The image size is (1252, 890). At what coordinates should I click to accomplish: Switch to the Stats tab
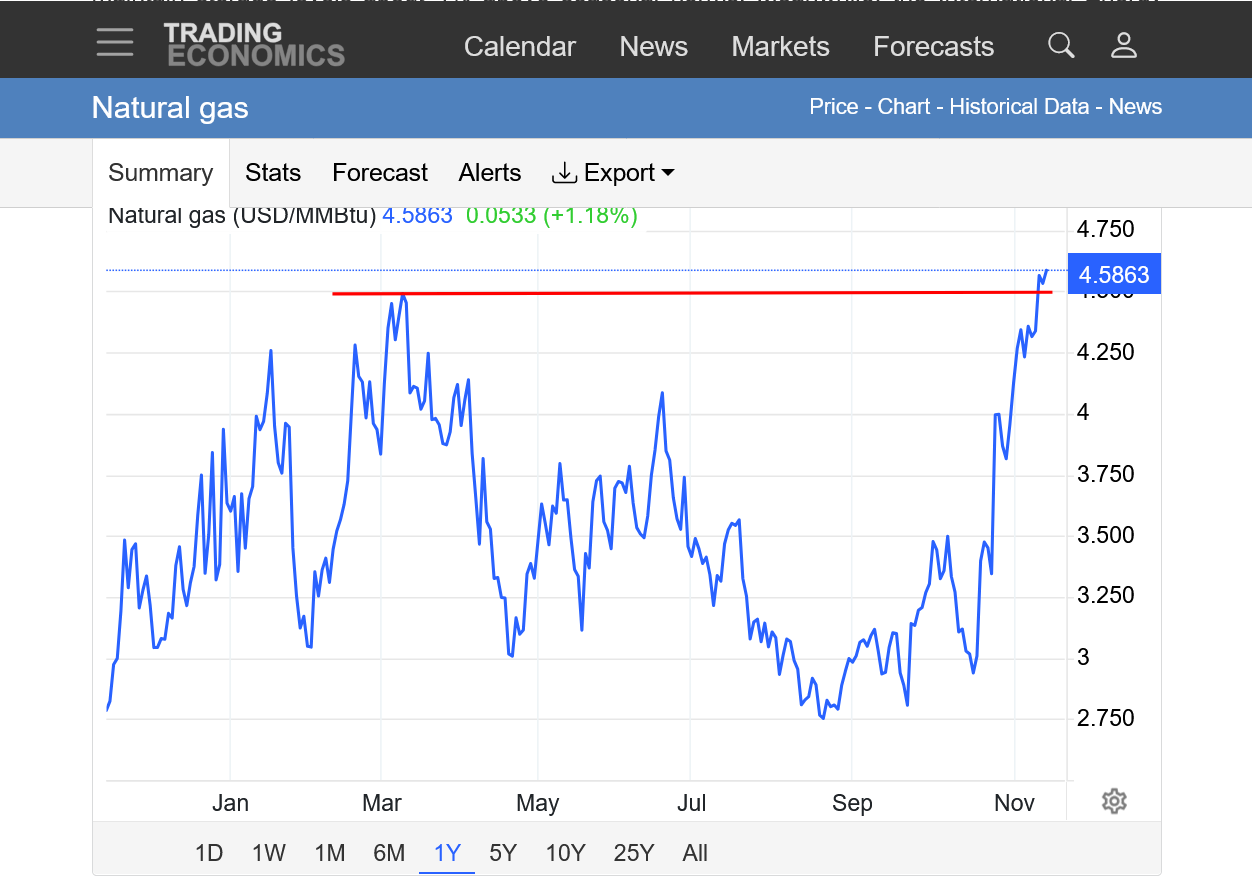[x=273, y=173]
